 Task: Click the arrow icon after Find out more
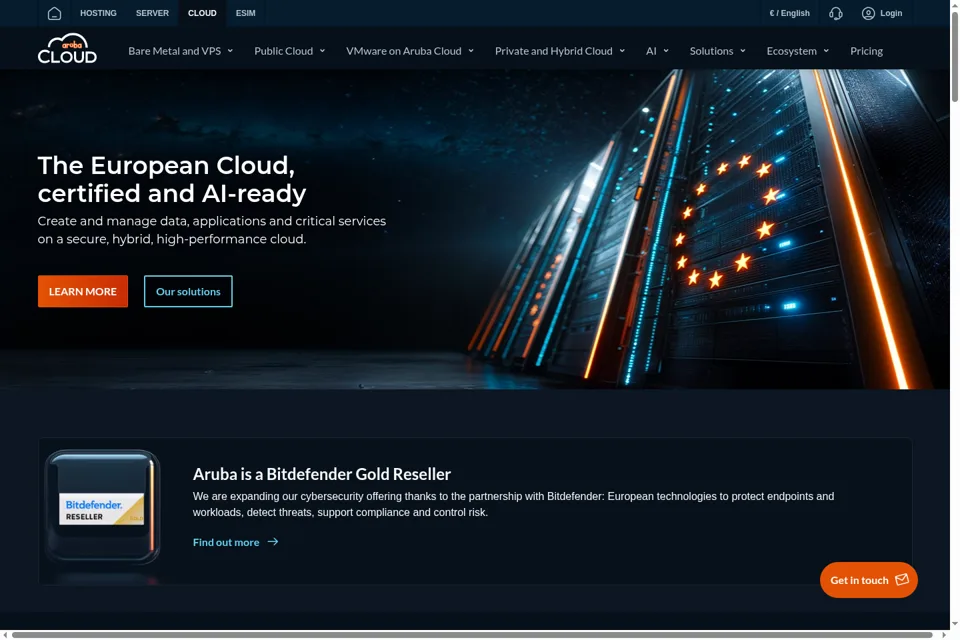tap(273, 541)
